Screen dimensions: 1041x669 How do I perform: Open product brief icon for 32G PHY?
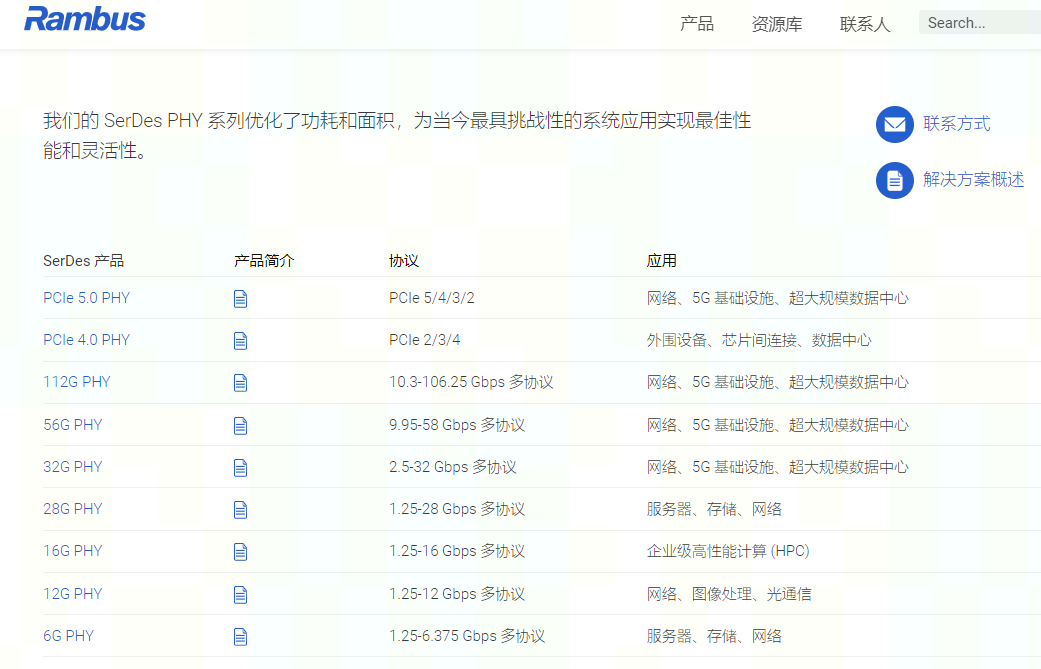pos(240,468)
